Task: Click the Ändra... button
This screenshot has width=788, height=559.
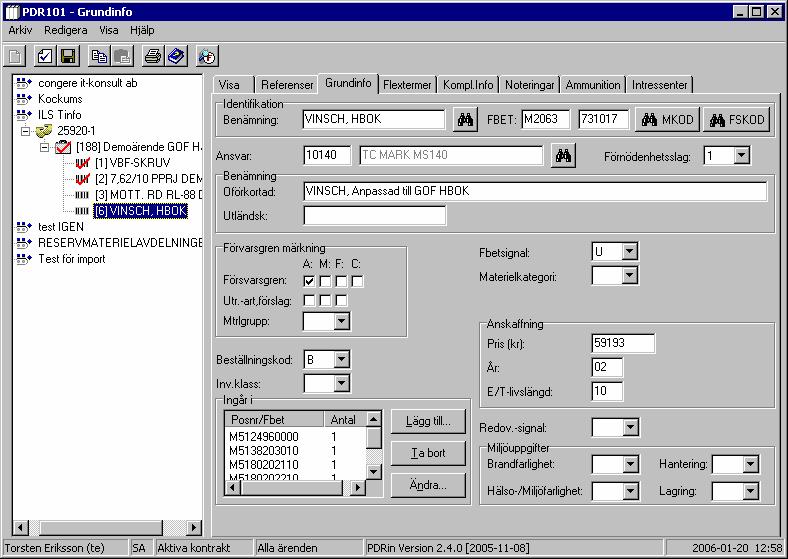Action: tap(428, 486)
